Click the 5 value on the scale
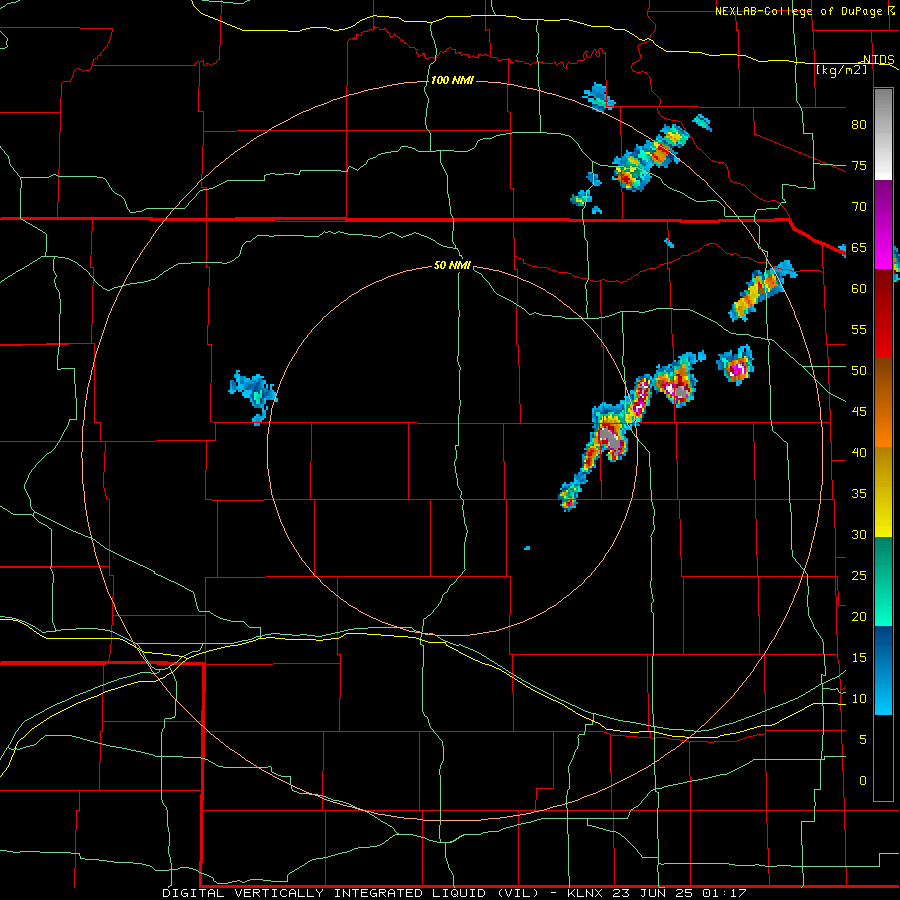The image size is (900, 900). point(863,740)
